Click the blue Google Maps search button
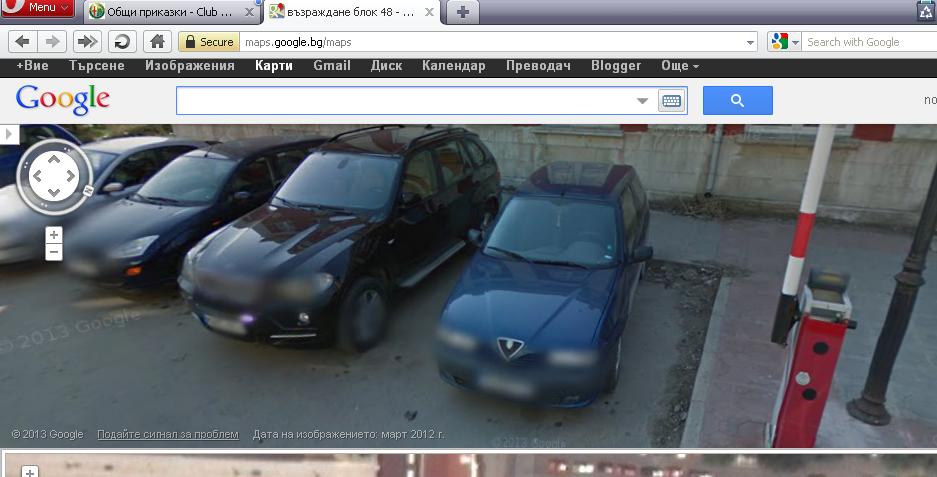This screenshot has width=937, height=477. coord(737,101)
